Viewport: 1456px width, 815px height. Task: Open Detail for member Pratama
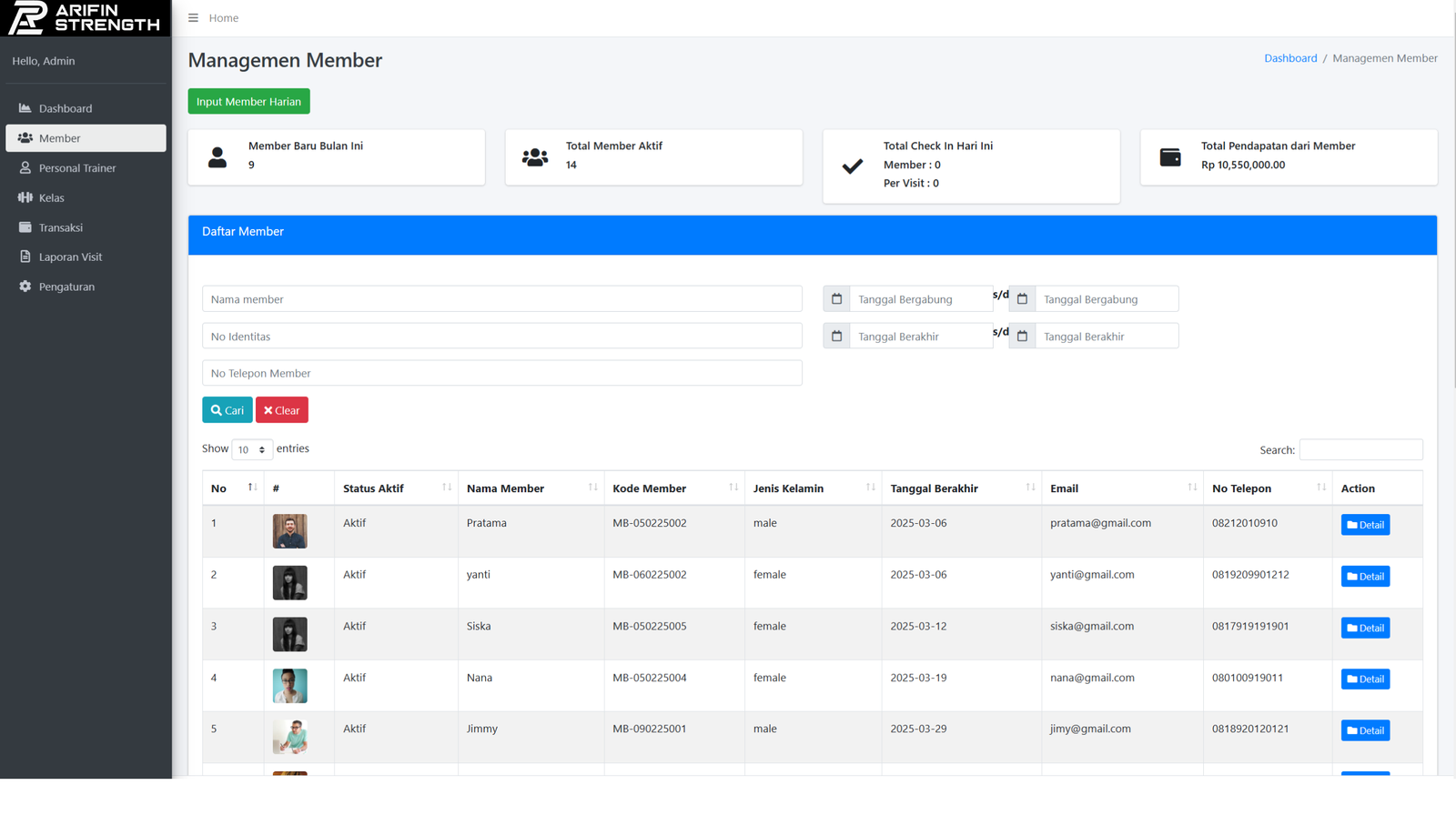tap(1365, 525)
